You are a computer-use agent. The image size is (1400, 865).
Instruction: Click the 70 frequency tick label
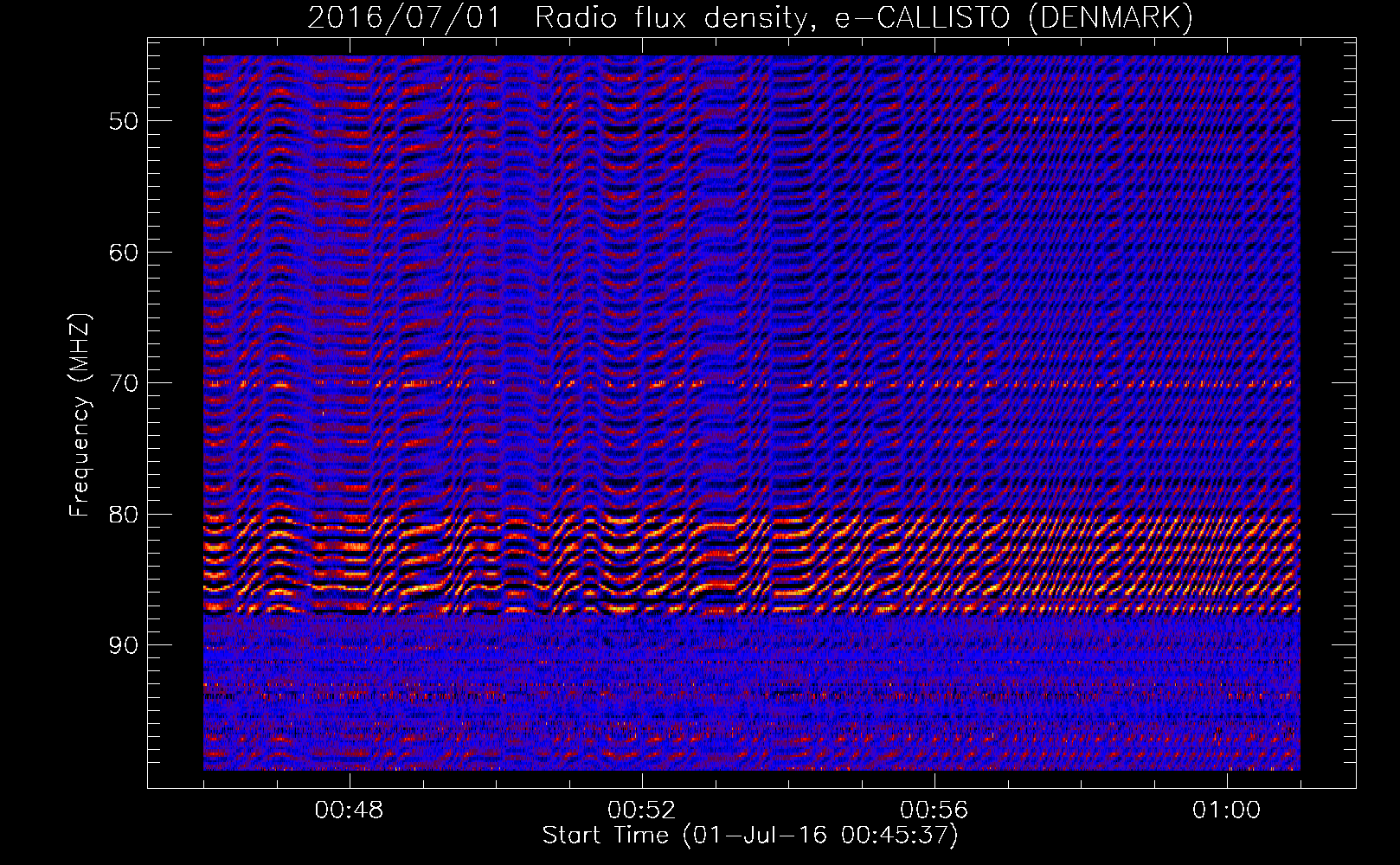pyautogui.click(x=124, y=383)
